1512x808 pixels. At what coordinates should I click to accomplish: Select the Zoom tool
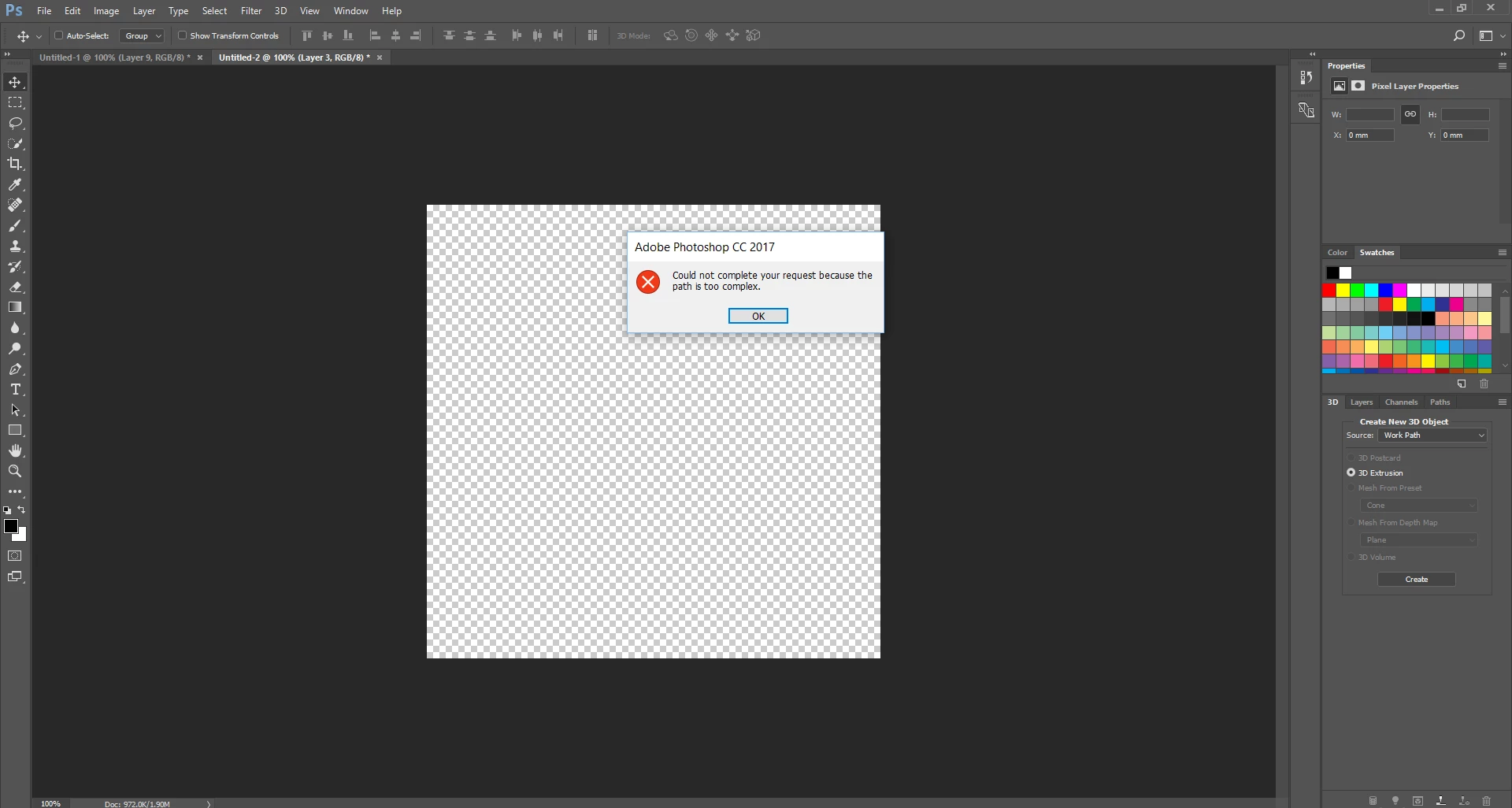click(15, 471)
